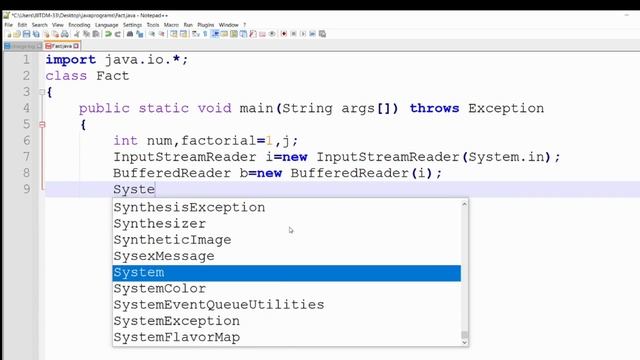
Task: Open the Plugins menu
Action: click(206, 25)
